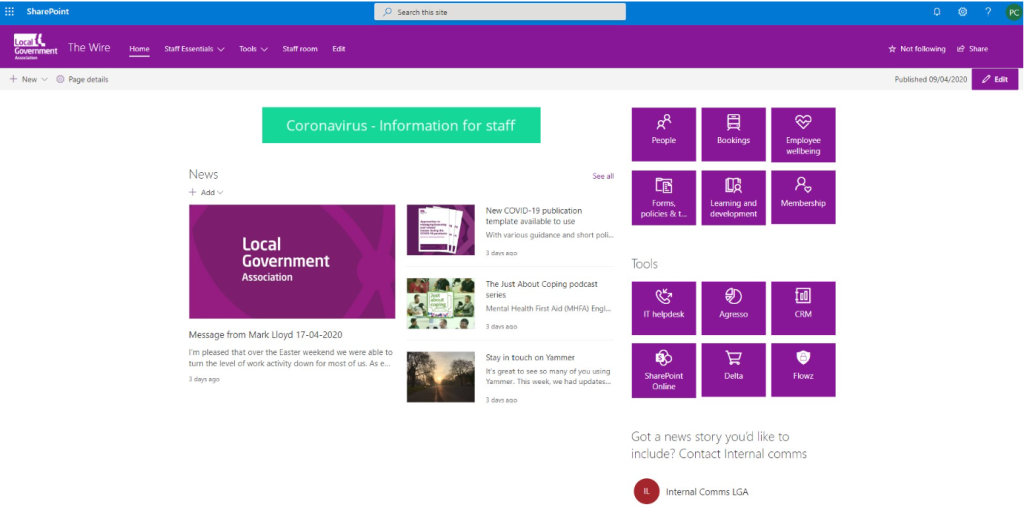1024x516 pixels.
Task: Click the Published 09/04/2020 text
Action: pos(931,79)
